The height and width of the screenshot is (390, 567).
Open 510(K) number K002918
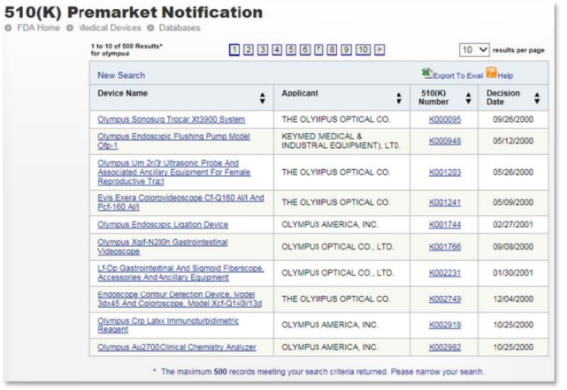445,325
